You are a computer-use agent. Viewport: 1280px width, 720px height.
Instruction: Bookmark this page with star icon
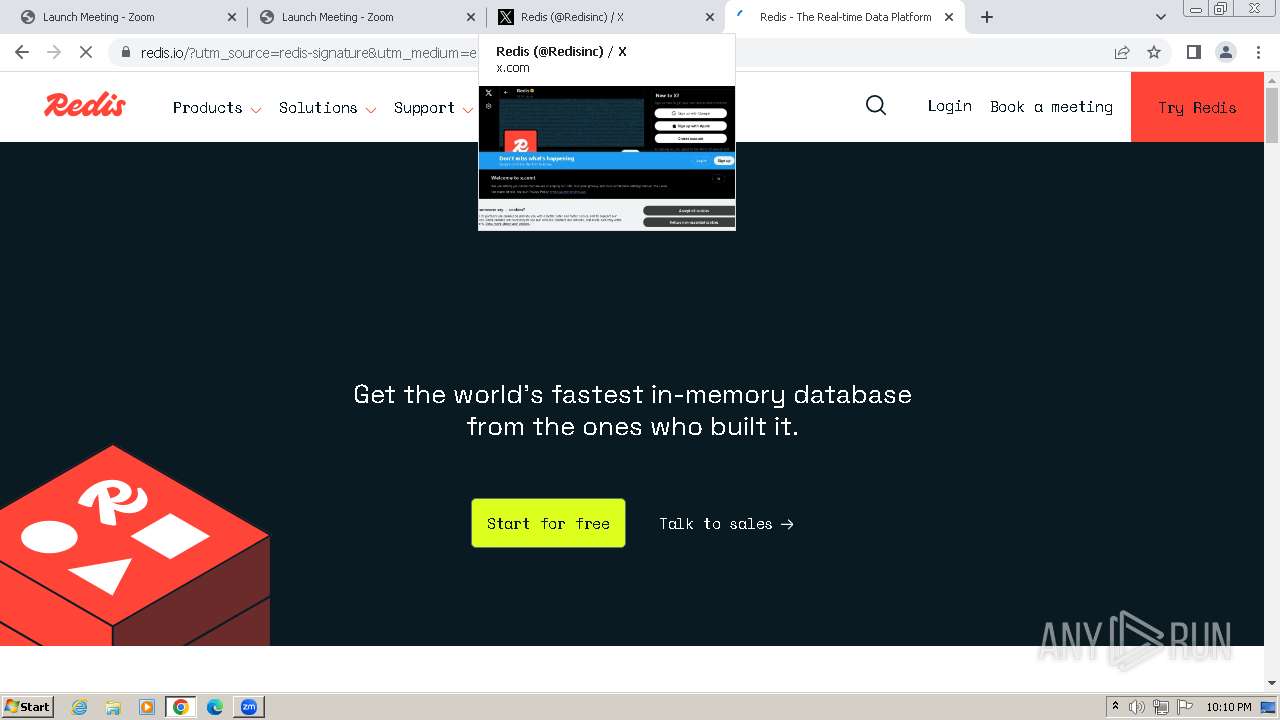[x=1154, y=52]
